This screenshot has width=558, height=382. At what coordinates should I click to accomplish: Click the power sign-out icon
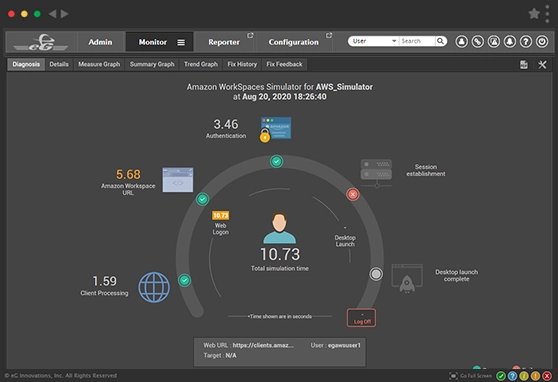[x=542, y=42]
